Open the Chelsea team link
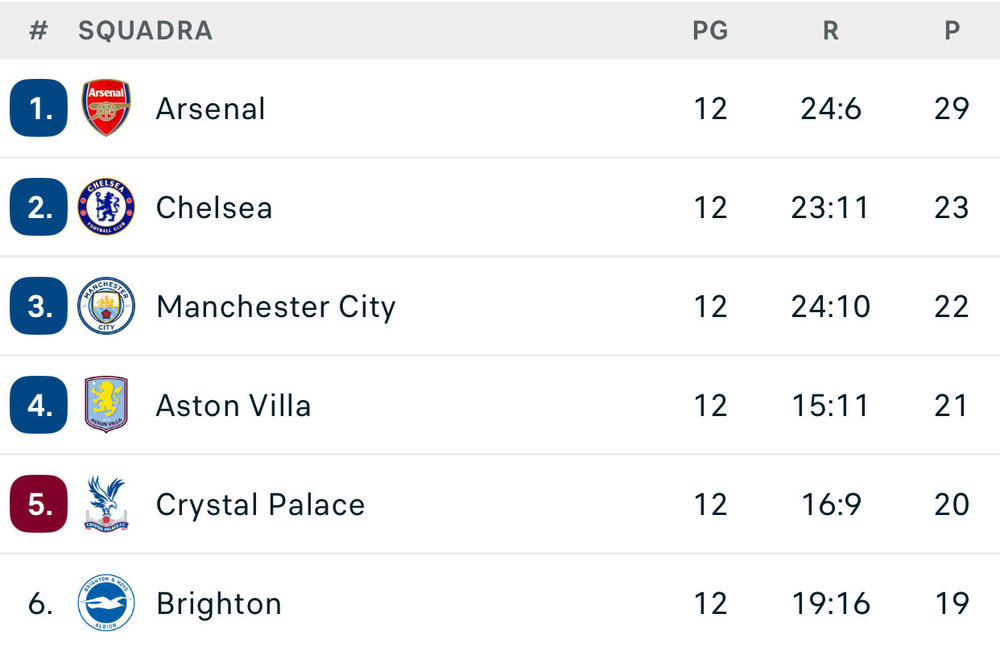 pyautogui.click(x=214, y=207)
